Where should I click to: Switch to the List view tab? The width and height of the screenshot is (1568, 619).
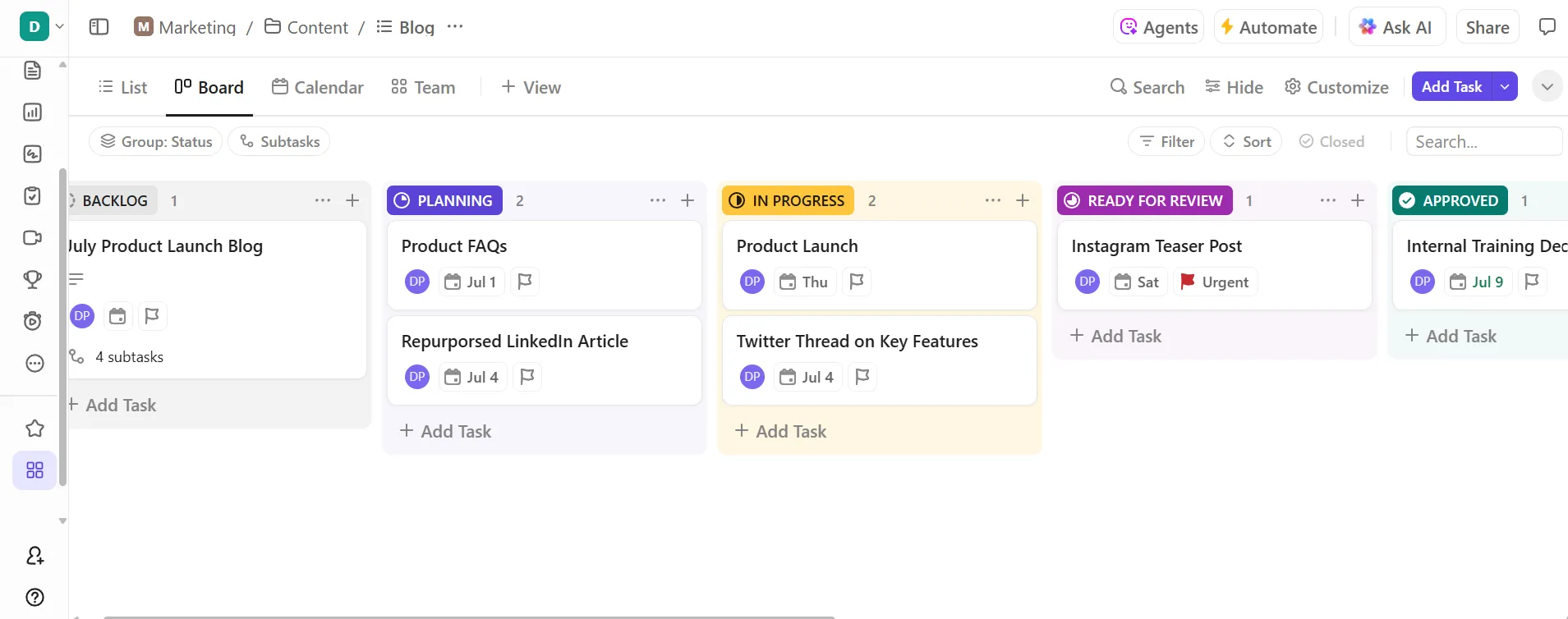coord(122,87)
